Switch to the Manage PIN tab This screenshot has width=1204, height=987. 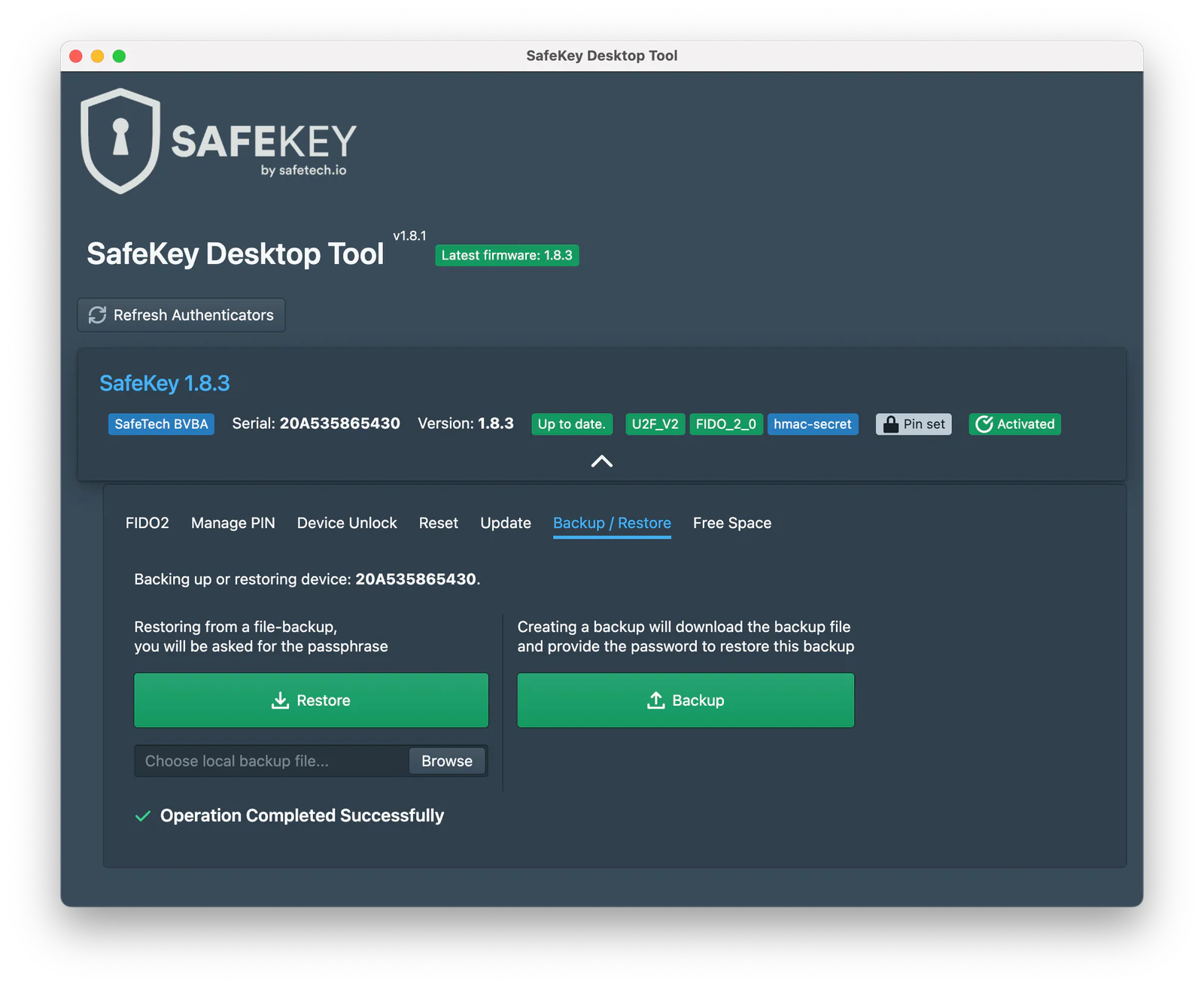pos(233,523)
